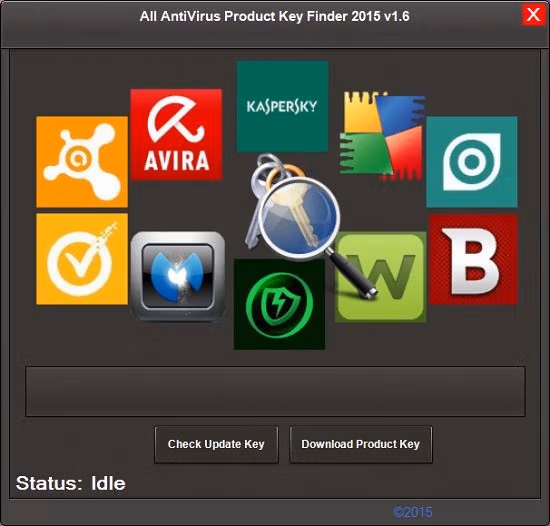Screen dimensions: 550x526
Task: Click the Status: Idle label
Action: 71,483
